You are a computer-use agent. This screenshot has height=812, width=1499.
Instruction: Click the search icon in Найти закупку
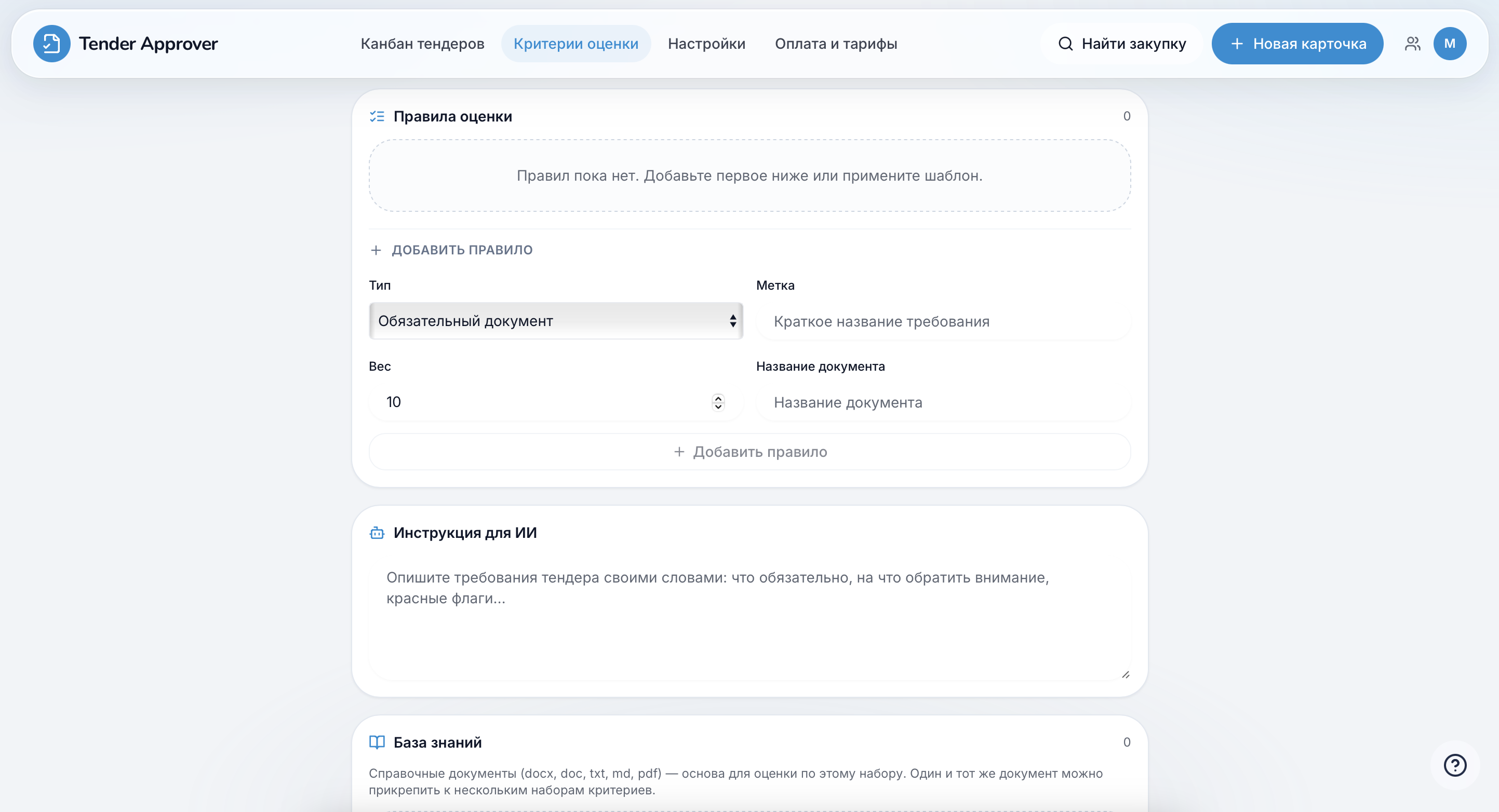1065,44
